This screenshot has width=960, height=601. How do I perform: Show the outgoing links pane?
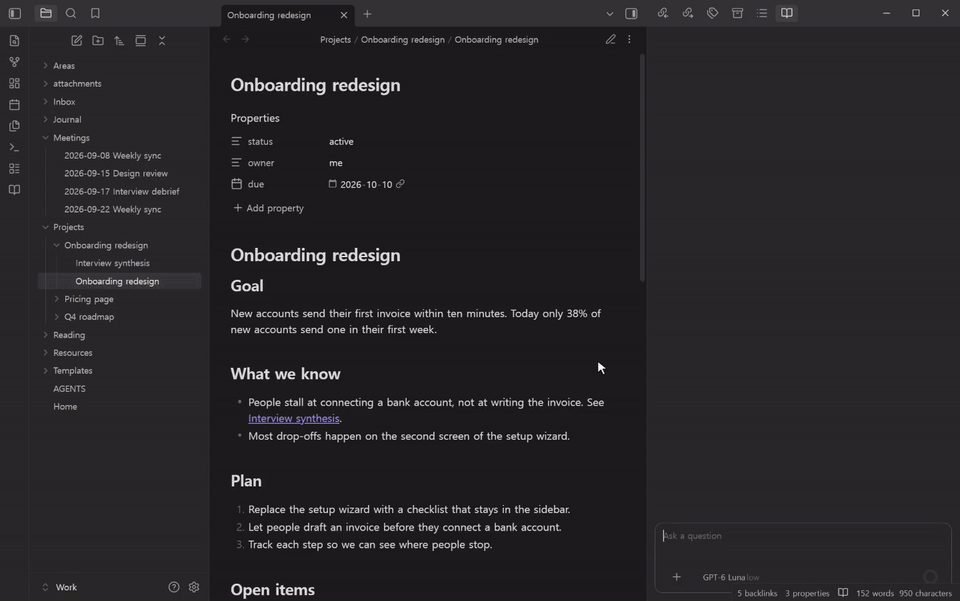688,13
